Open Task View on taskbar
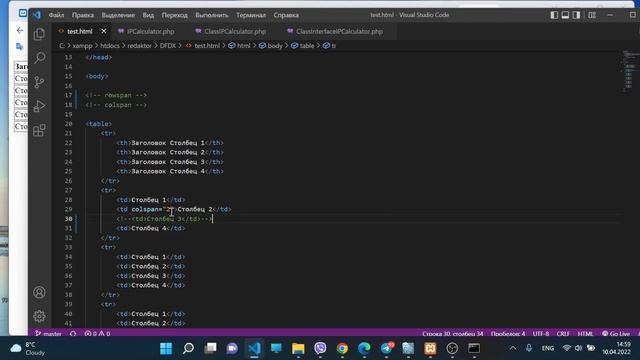This screenshot has height=360, width=640. coord(210,348)
